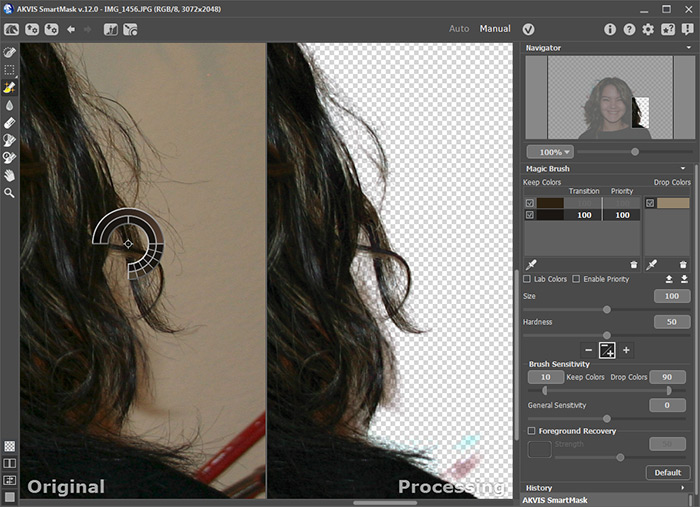
Task: Toggle second Keep Colors dark swatch checkbox
Action: (529, 215)
